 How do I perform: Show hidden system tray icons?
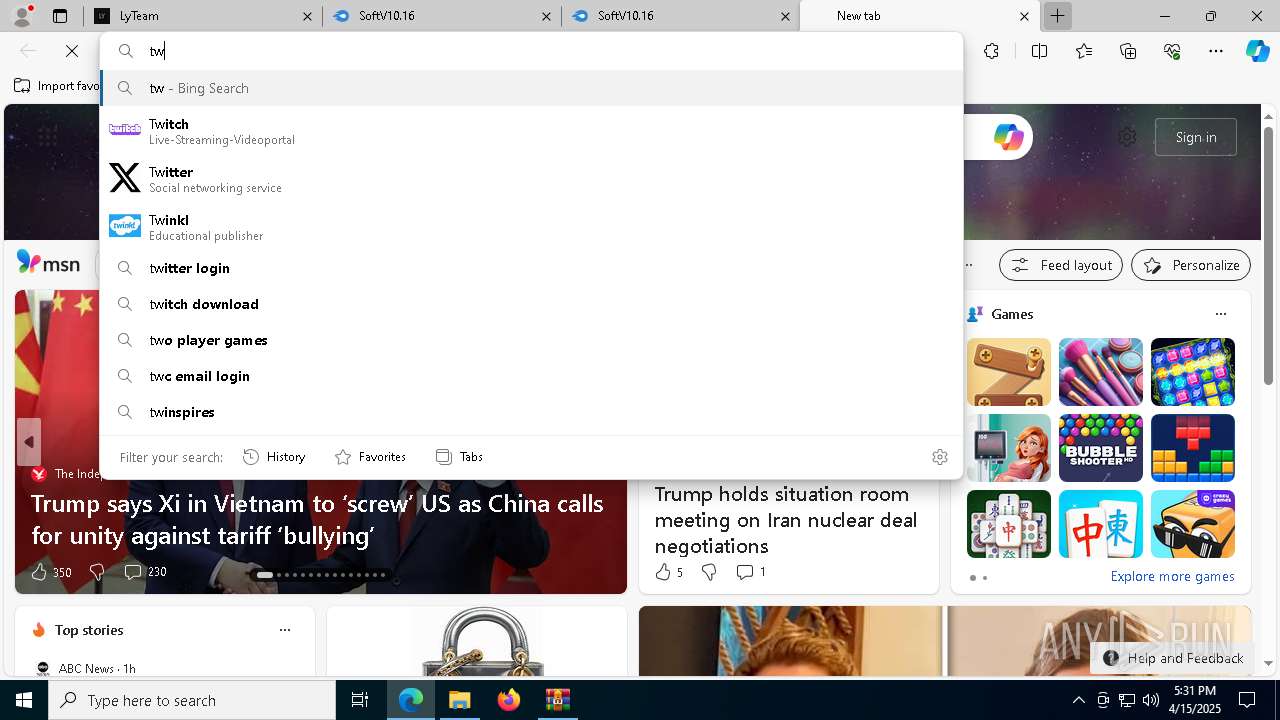point(1078,700)
